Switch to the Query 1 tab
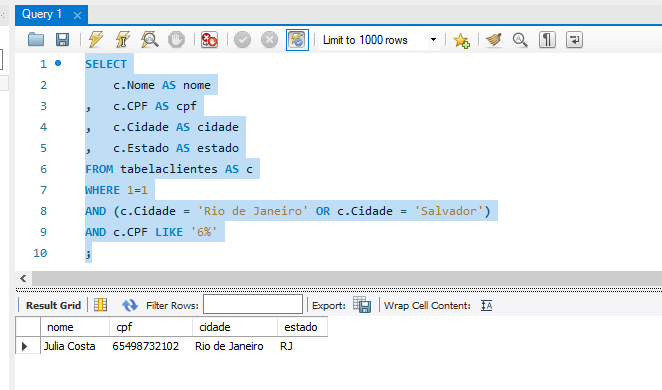This screenshot has width=662, height=390. [42, 14]
